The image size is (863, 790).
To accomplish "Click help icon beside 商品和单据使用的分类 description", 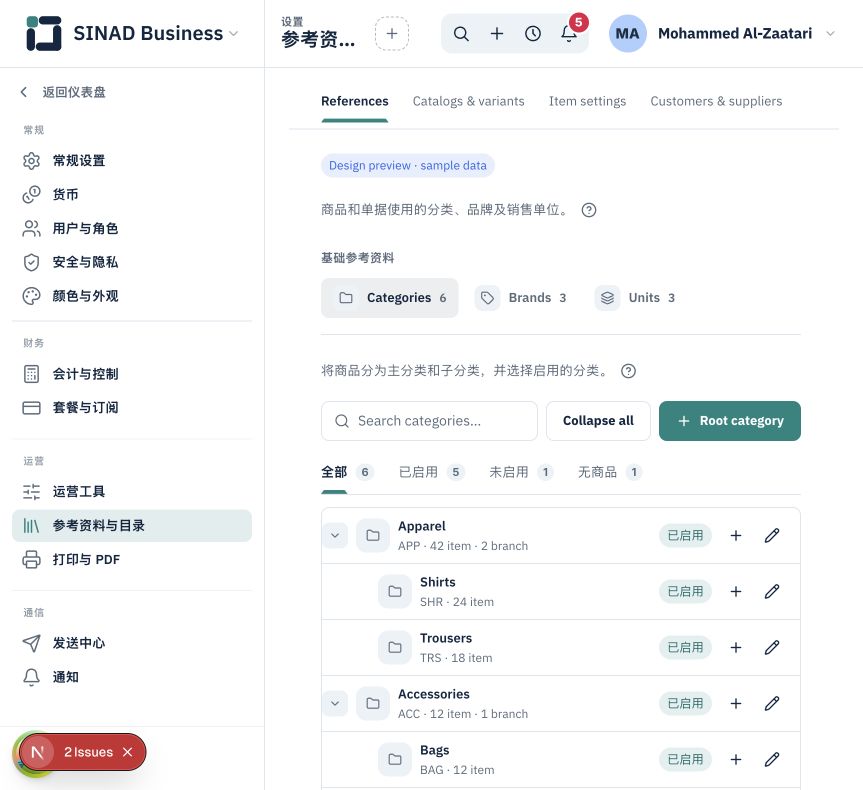I will tap(588, 210).
